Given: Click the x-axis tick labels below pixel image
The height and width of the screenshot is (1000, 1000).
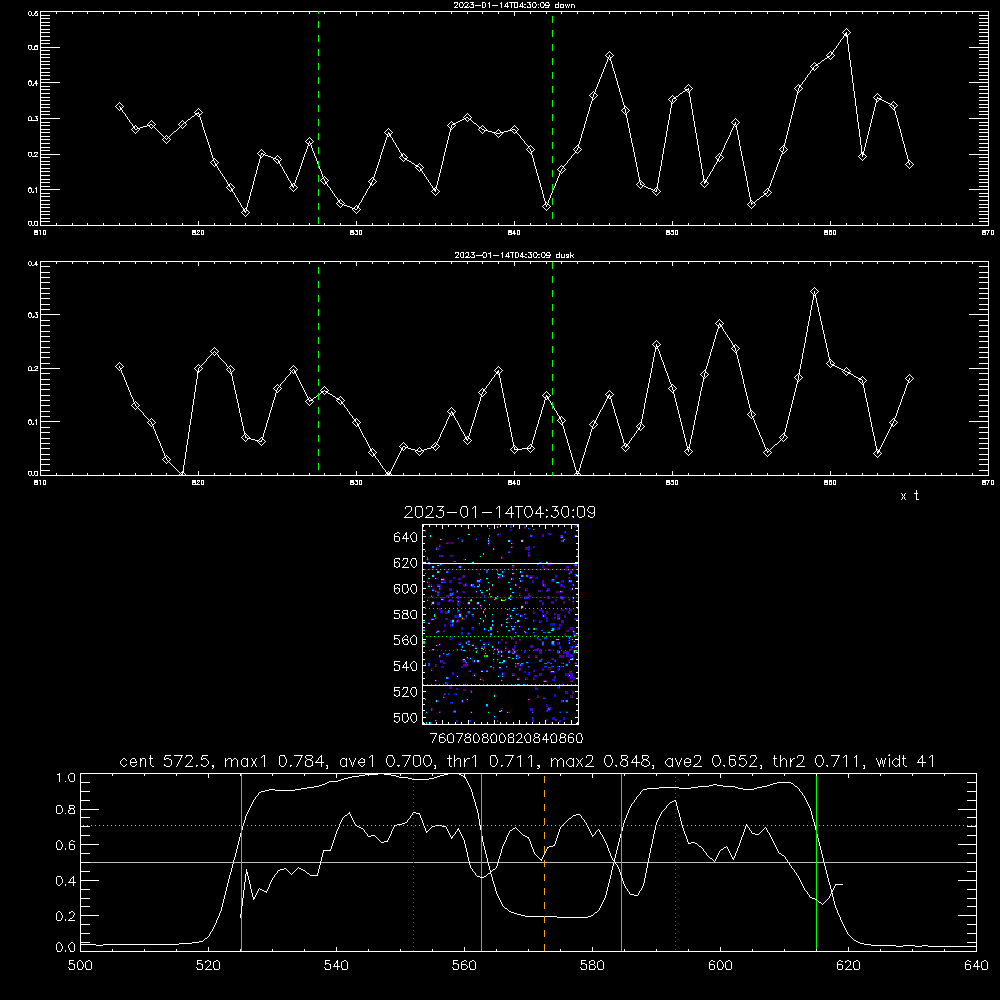Looking at the screenshot, I should coord(506,739).
